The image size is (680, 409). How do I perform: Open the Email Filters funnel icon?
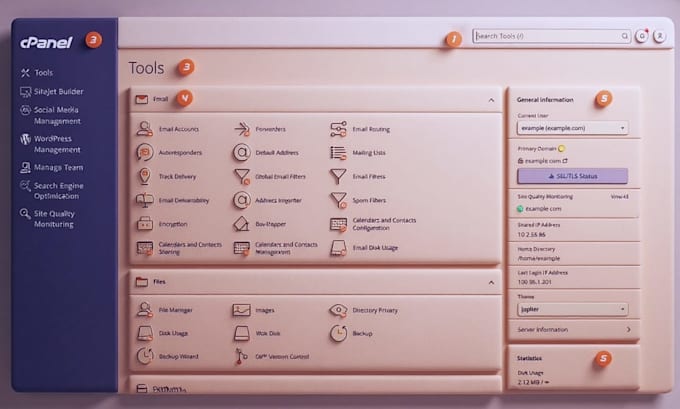point(338,176)
